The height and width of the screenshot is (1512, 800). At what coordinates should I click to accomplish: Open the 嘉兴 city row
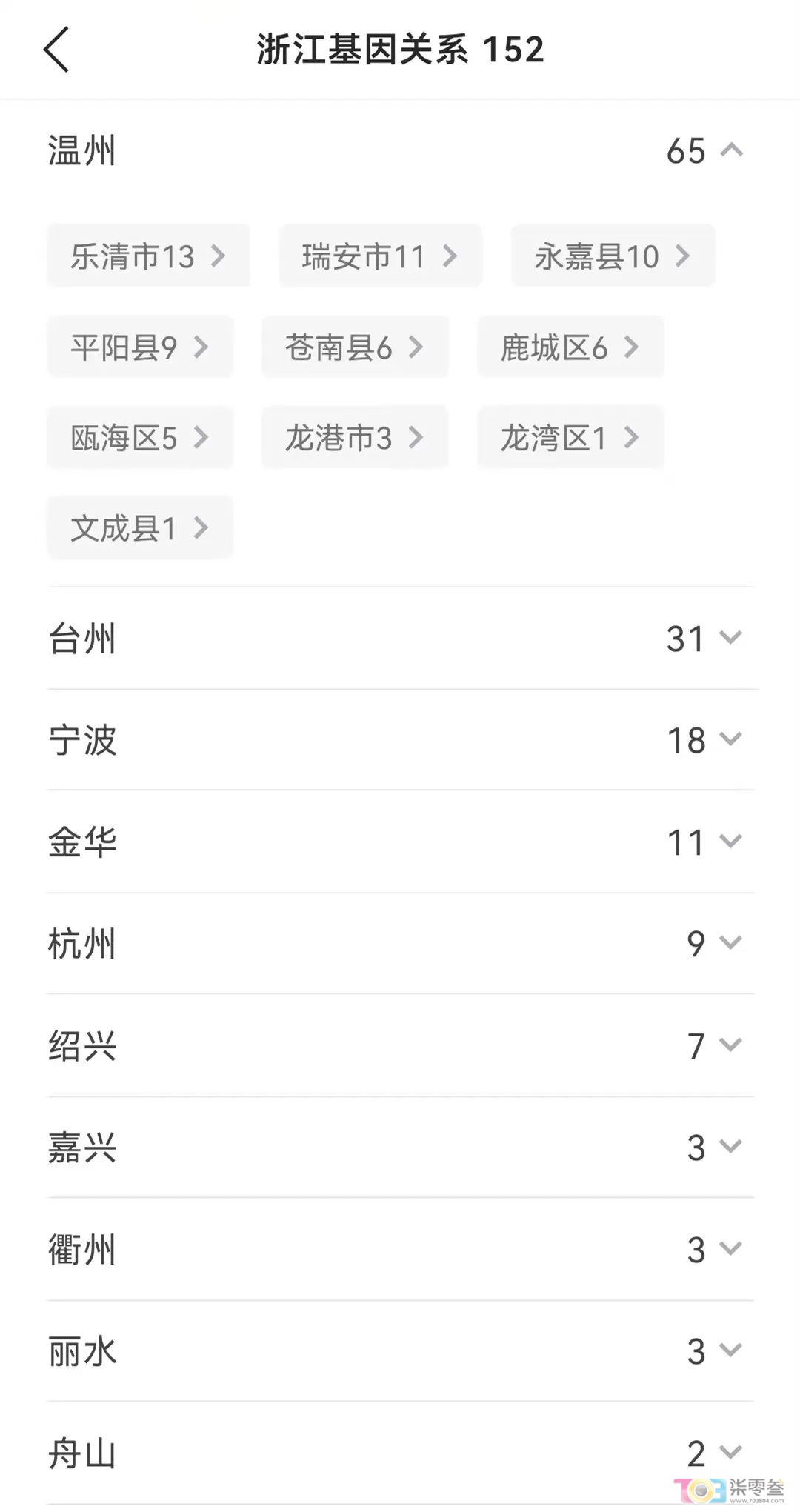(401, 1148)
